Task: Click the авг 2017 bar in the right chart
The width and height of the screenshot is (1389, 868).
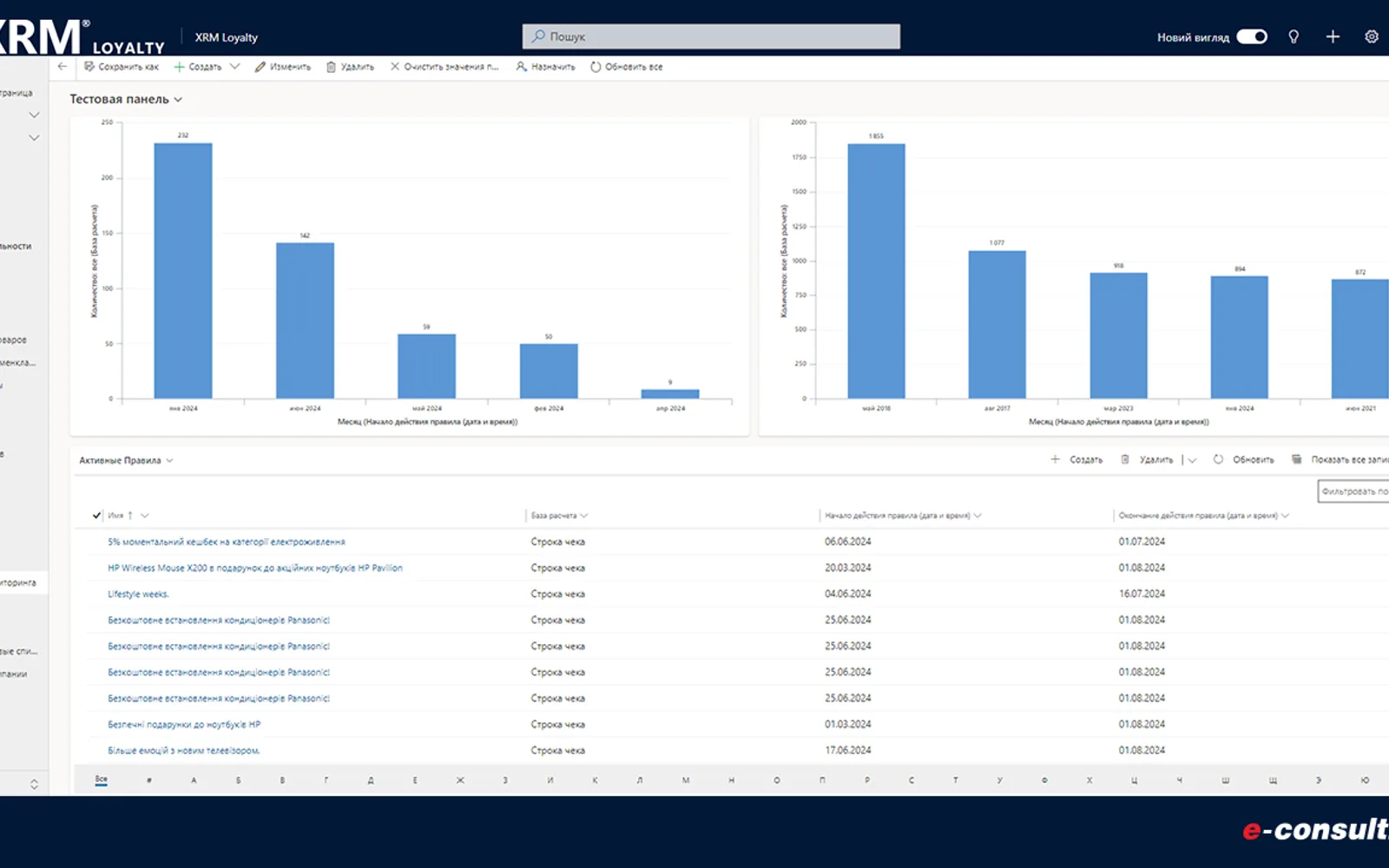Action: click(997, 325)
